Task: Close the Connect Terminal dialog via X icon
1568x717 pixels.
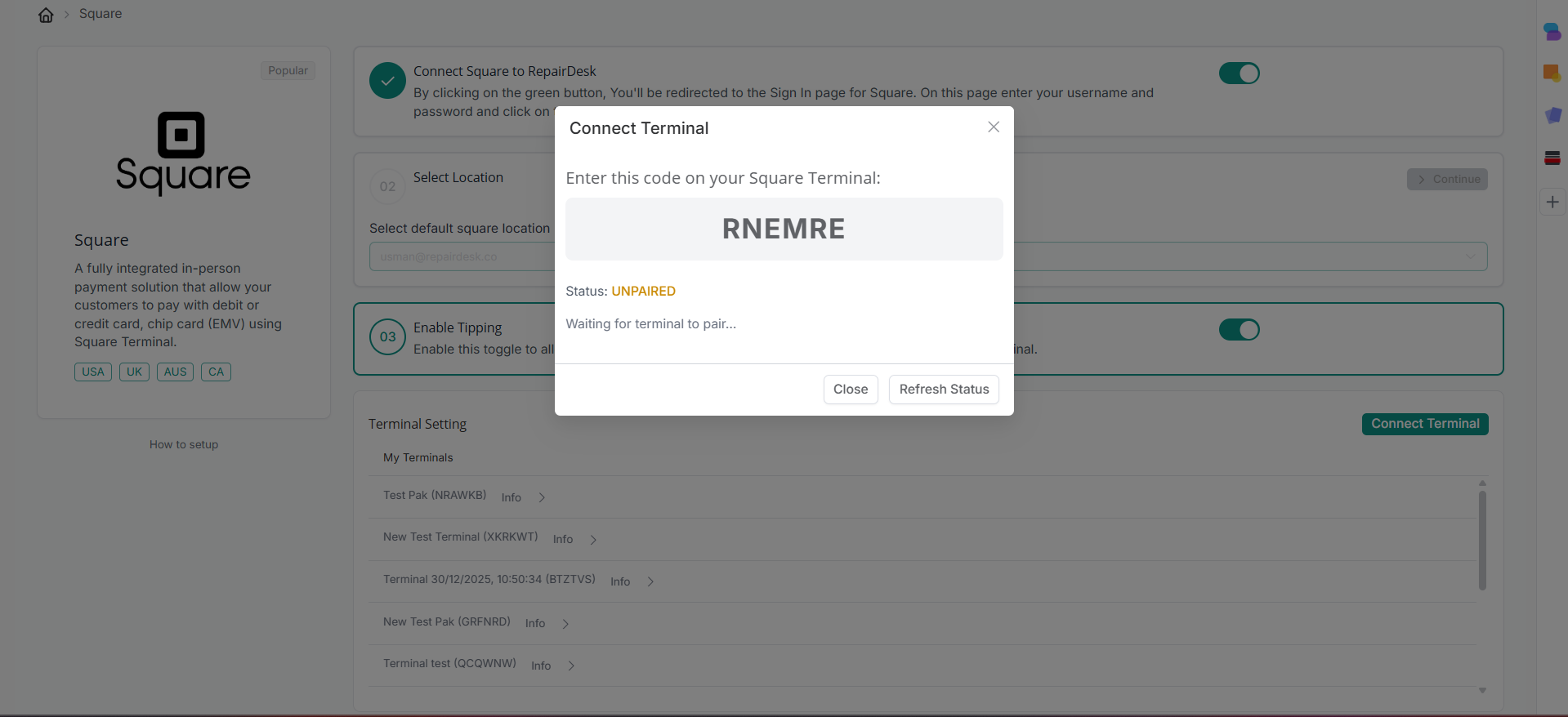Action: [x=993, y=127]
